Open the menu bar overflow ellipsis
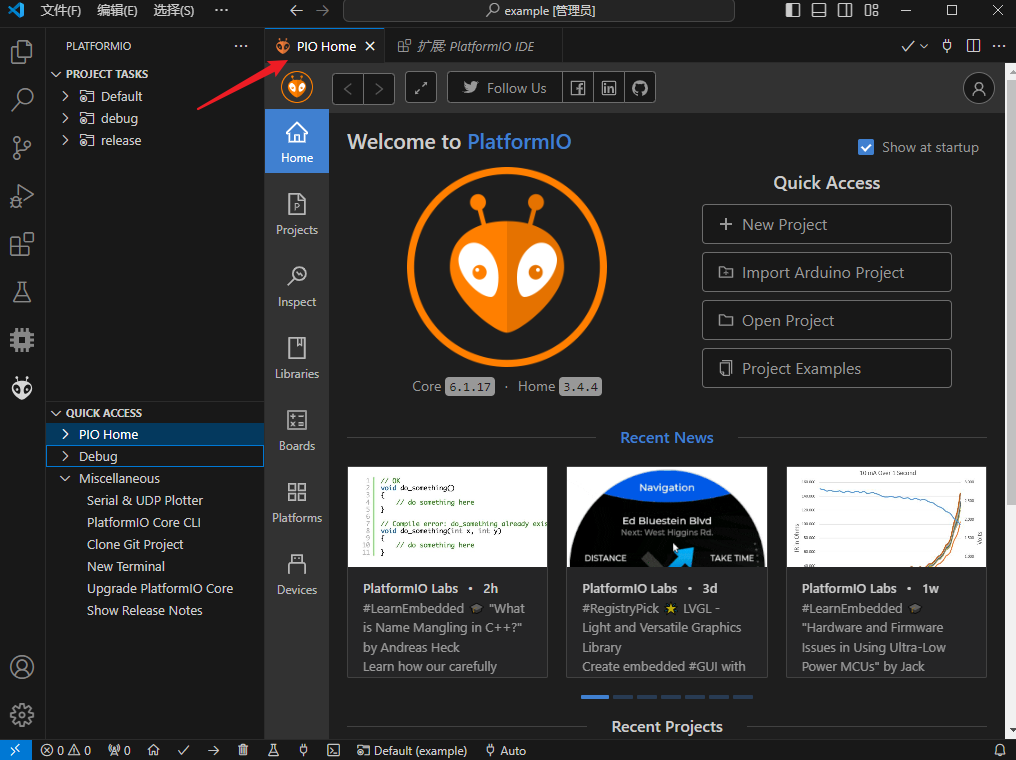The image size is (1016, 760). tap(222, 10)
